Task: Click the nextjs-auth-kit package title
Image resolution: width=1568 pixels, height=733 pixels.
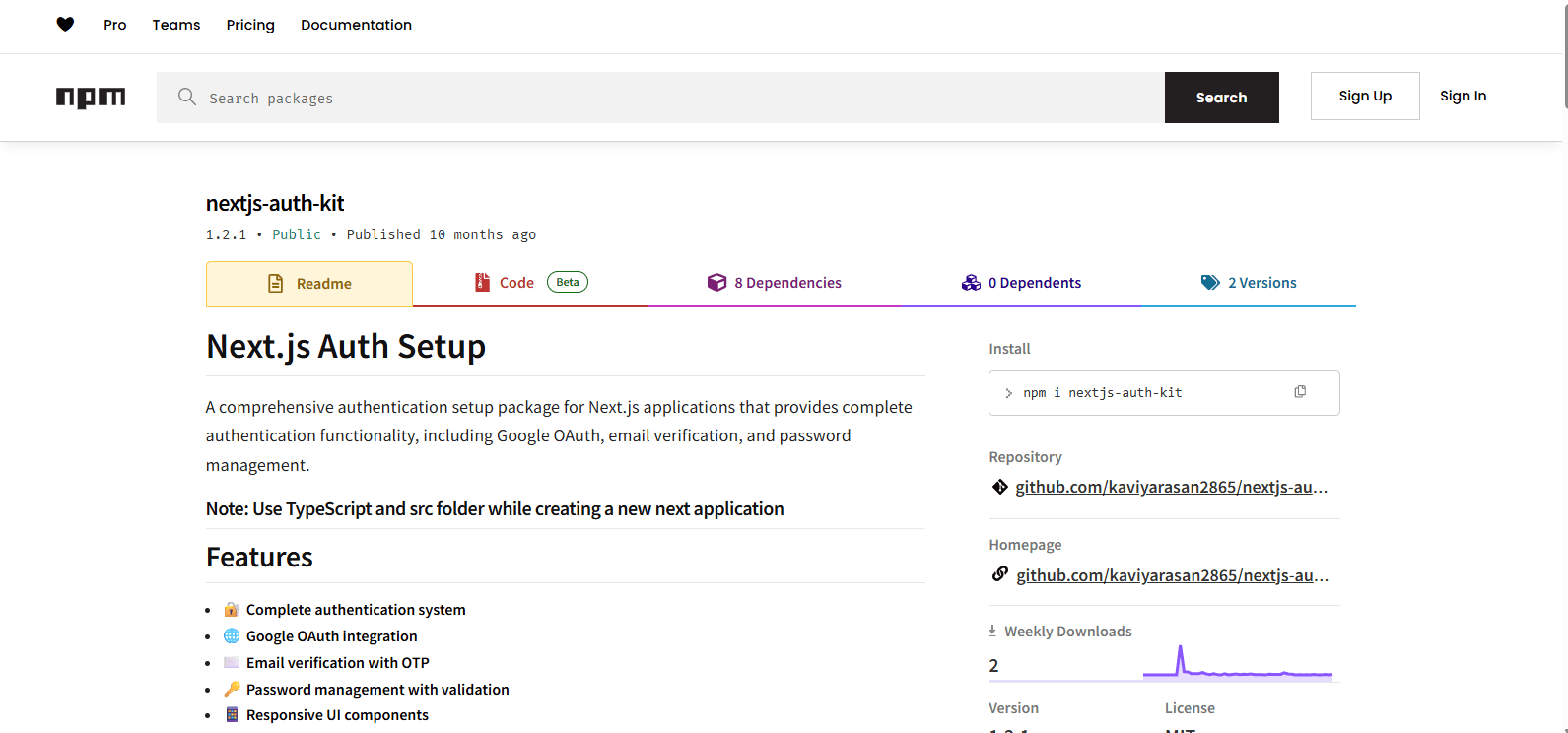Action: point(275,203)
